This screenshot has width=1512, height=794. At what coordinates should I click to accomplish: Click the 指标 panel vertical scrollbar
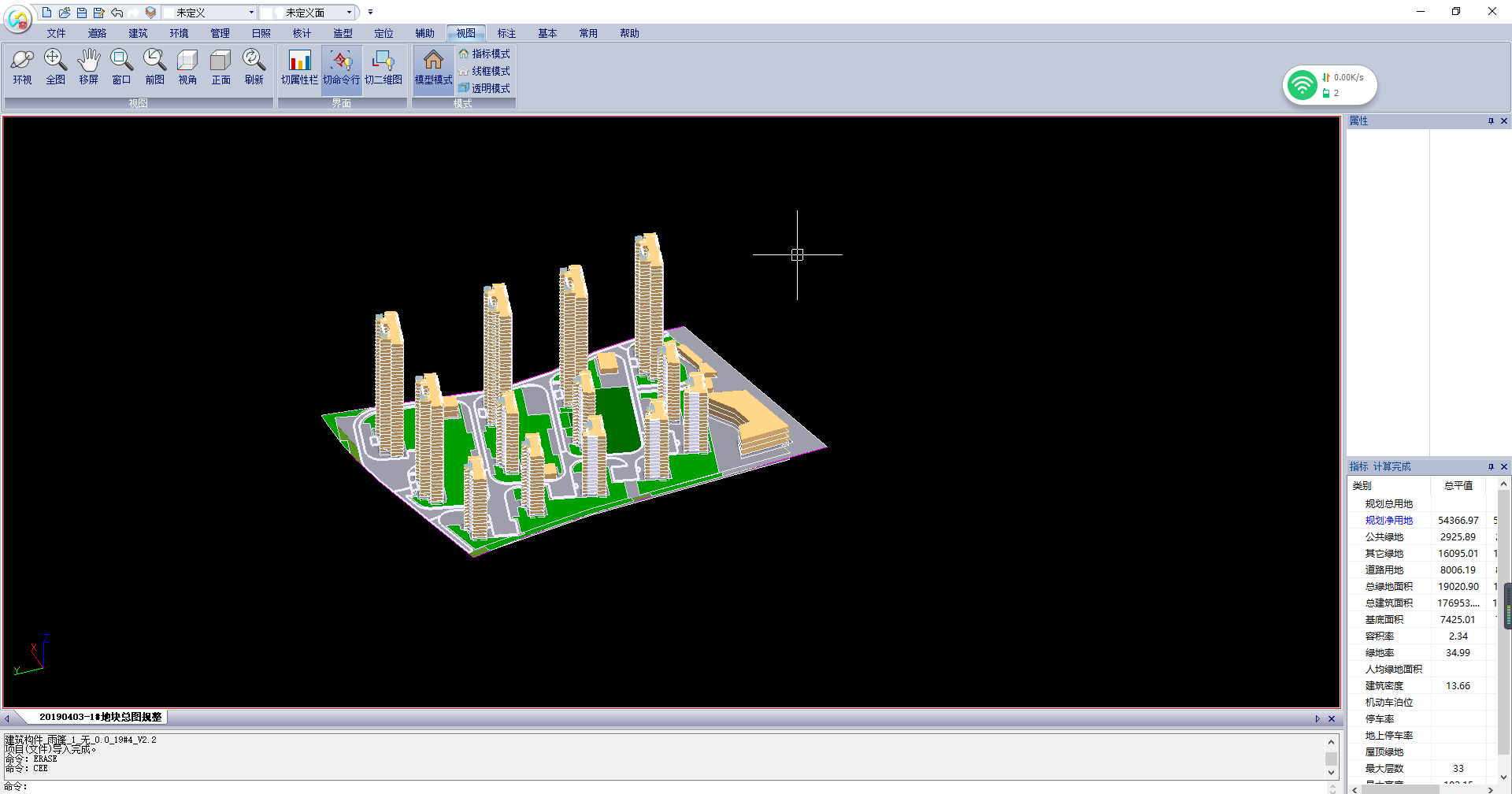tap(1504, 607)
